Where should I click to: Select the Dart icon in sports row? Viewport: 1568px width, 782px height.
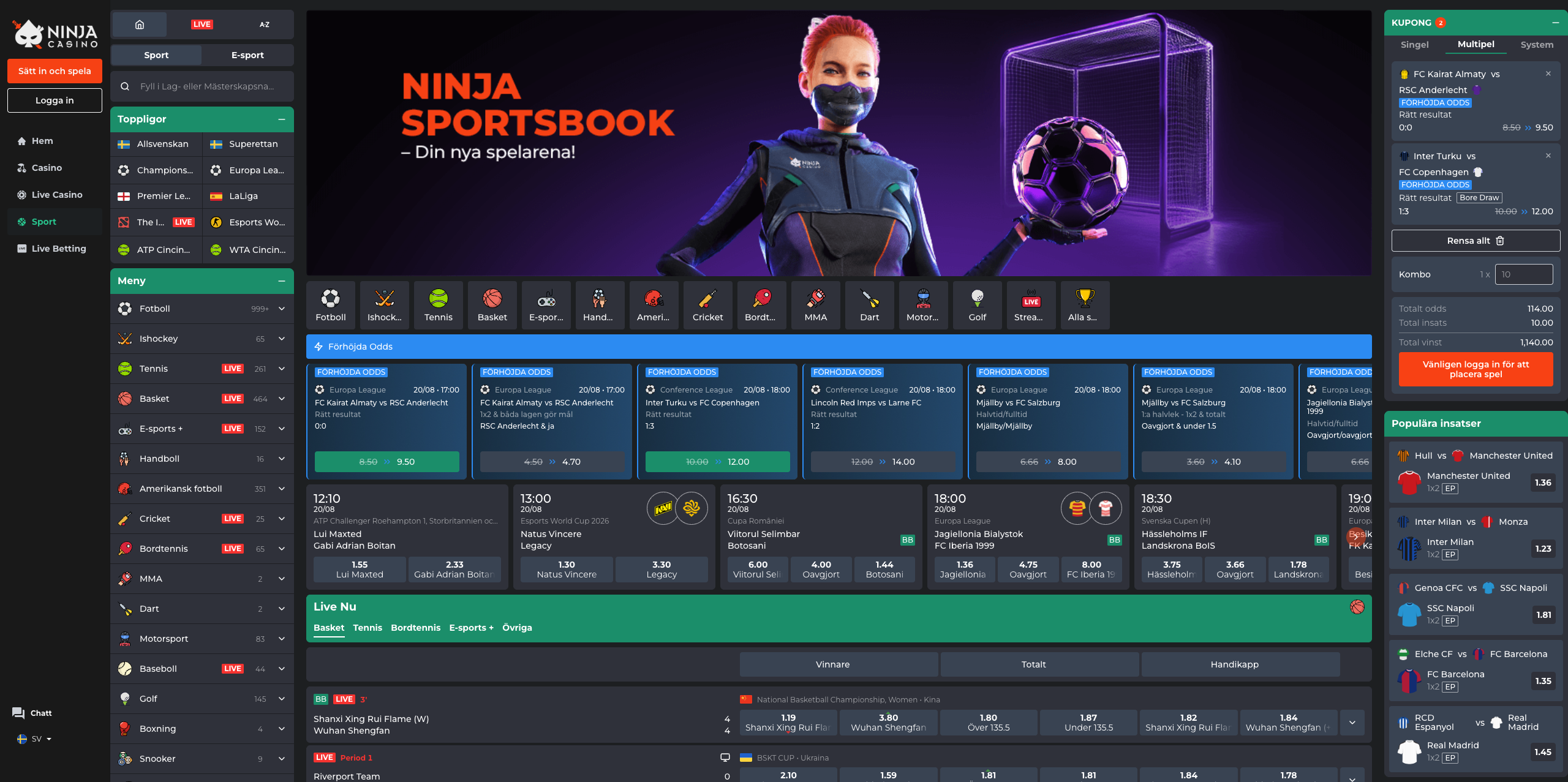(870, 306)
